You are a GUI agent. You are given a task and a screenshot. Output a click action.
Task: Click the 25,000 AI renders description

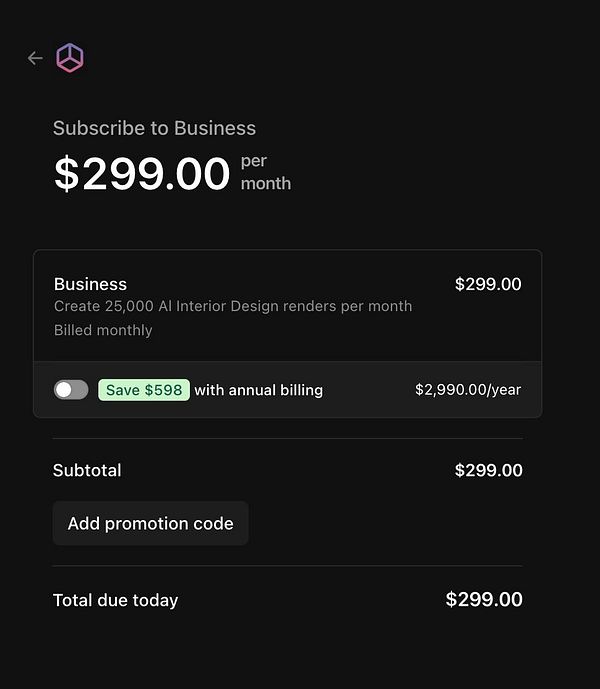coord(233,306)
